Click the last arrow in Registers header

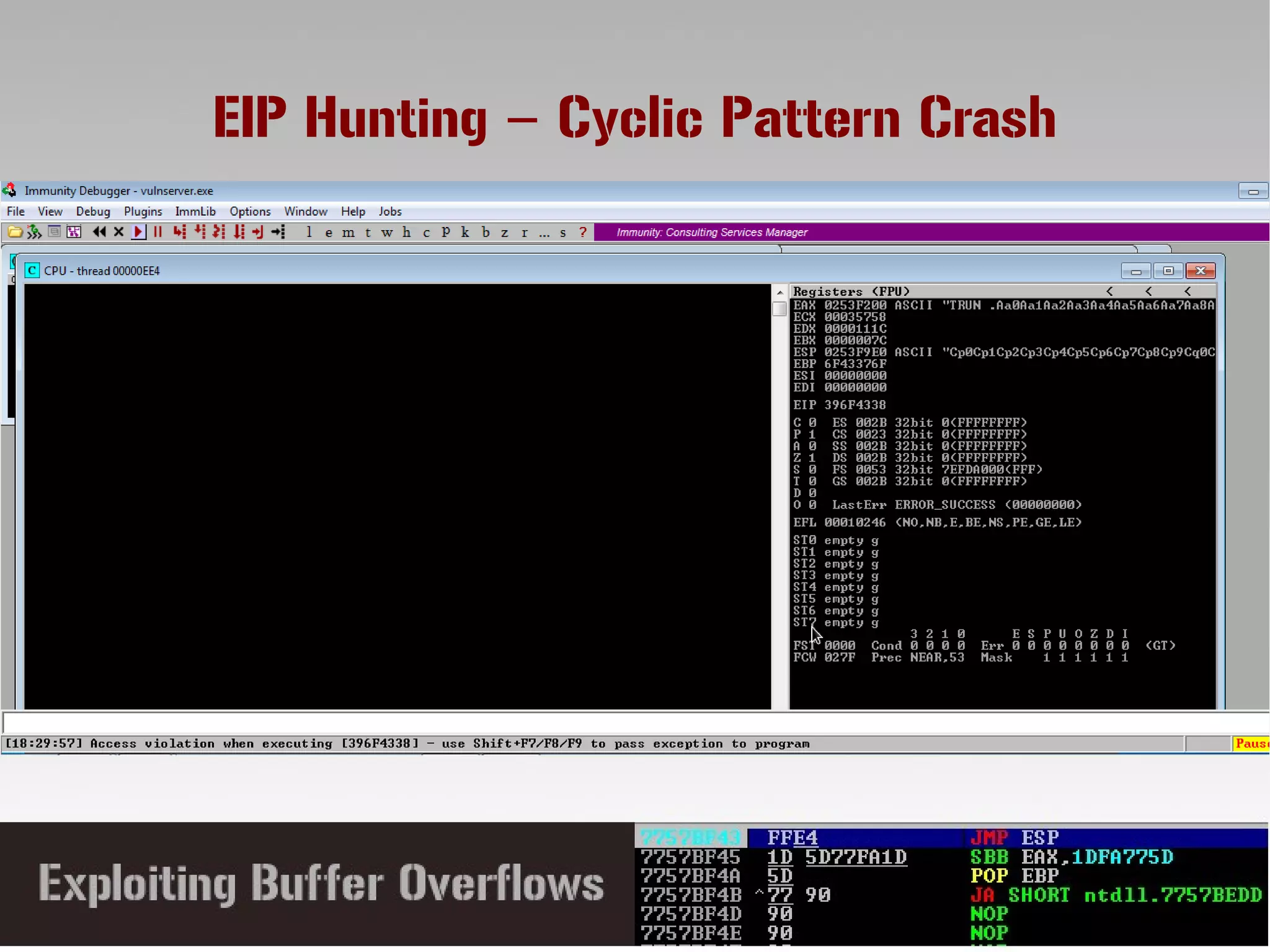coord(1188,291)
